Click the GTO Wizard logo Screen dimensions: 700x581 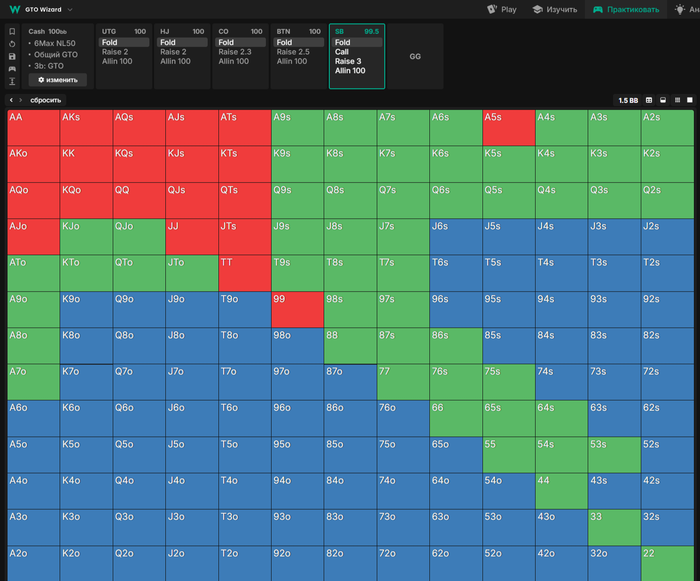click(15, 9)
